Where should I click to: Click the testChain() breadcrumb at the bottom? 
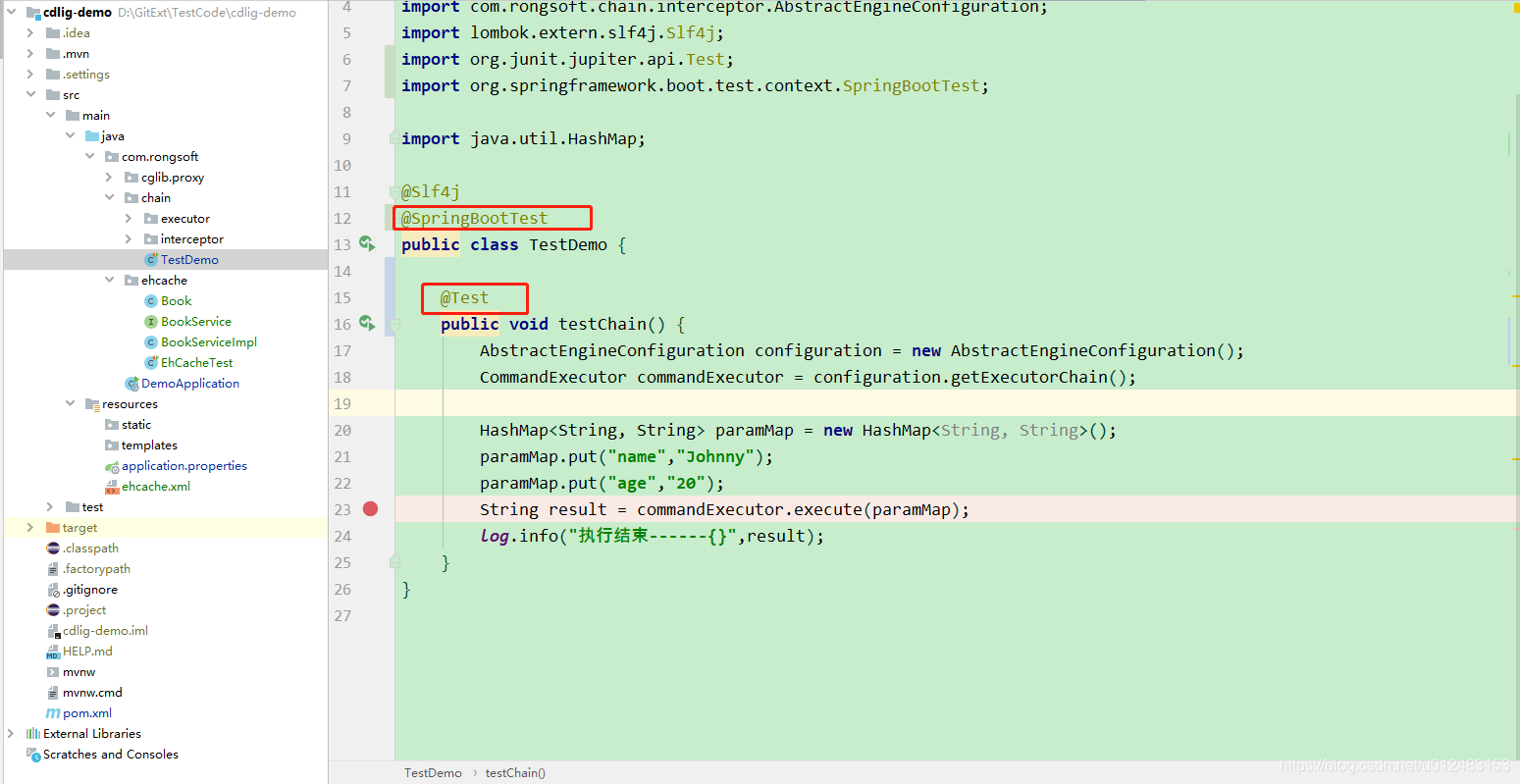point(514,772)
